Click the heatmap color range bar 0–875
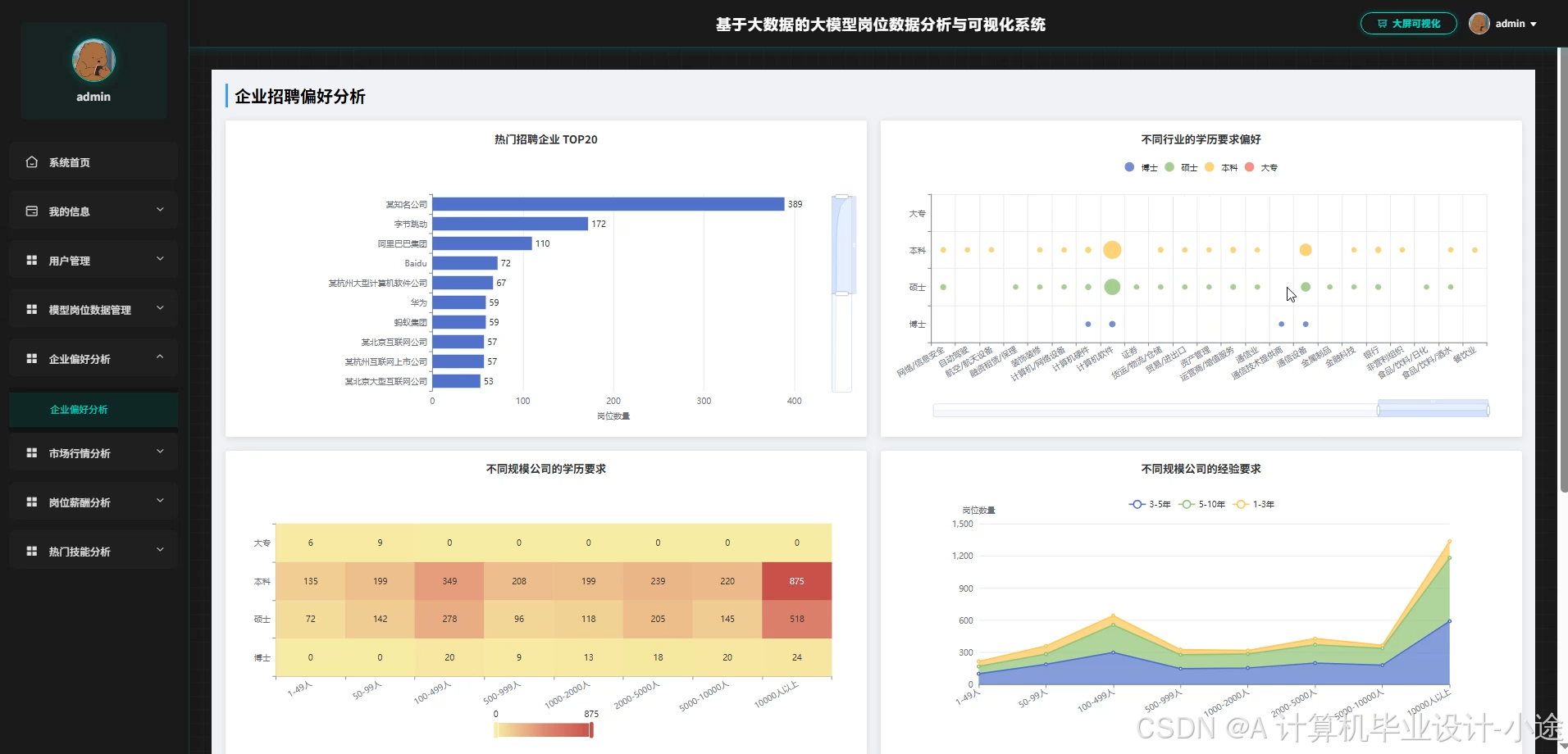 544,729
